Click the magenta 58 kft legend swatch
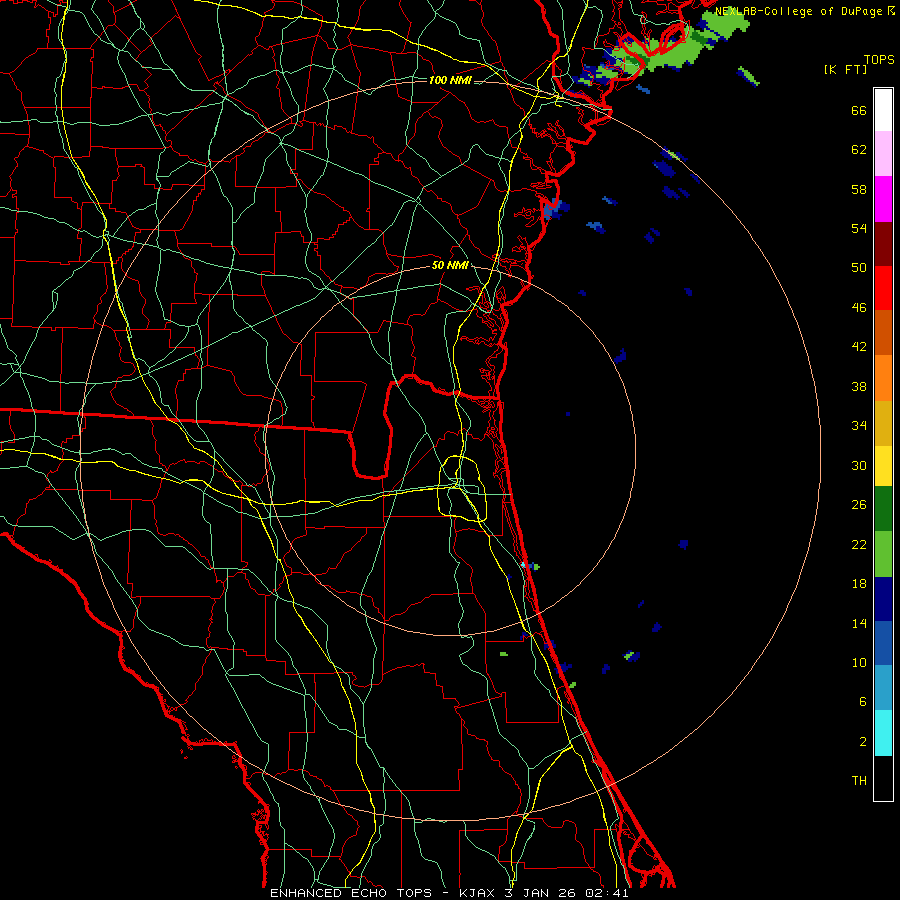The height and width of the screenshot is (900, 900). [883, 199]
